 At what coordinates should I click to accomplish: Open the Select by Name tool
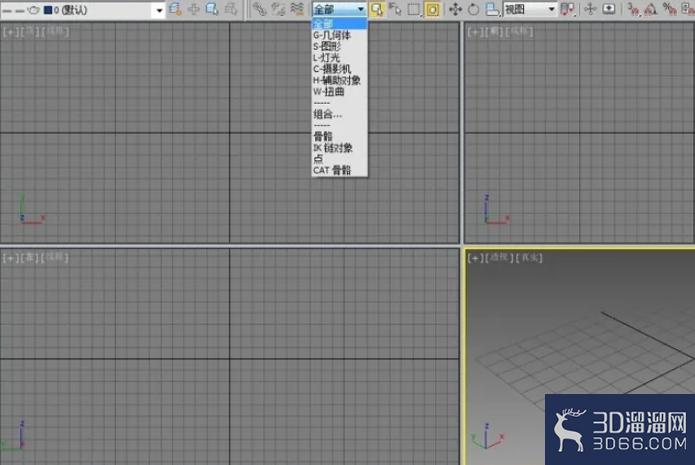point(395,9)
